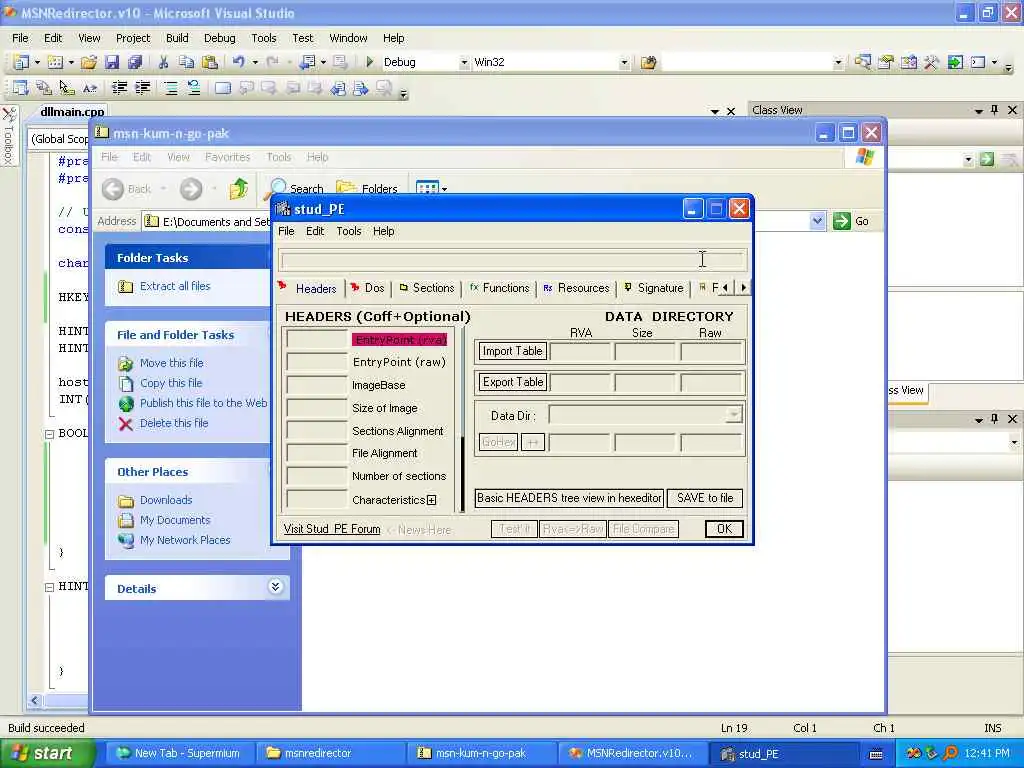This screenshot has height=768, width=1024.
Task: Open Toolbox hammer-wrench icon in toolbar
Action: pos(932,63)
